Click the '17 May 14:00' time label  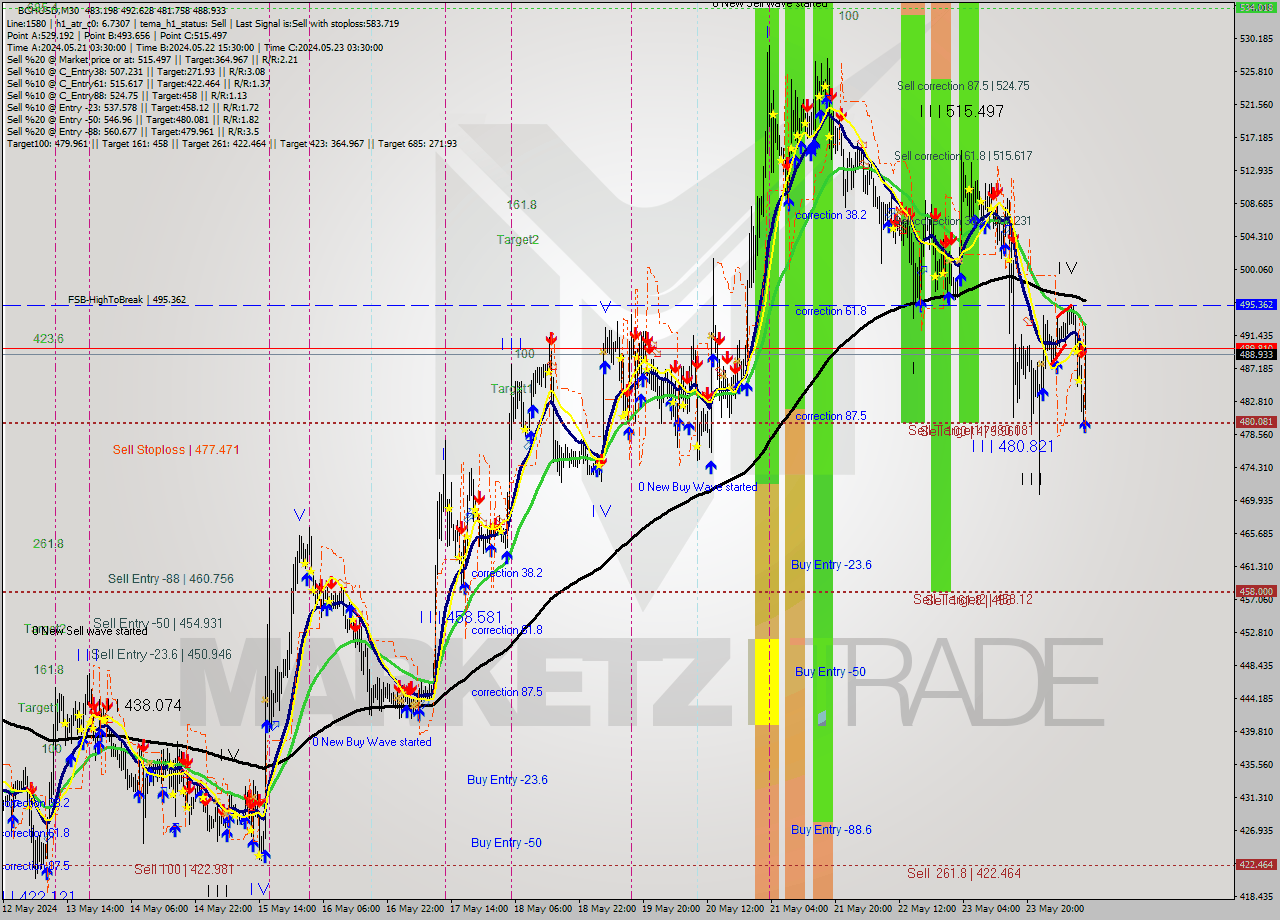click(x=477, y=909)
